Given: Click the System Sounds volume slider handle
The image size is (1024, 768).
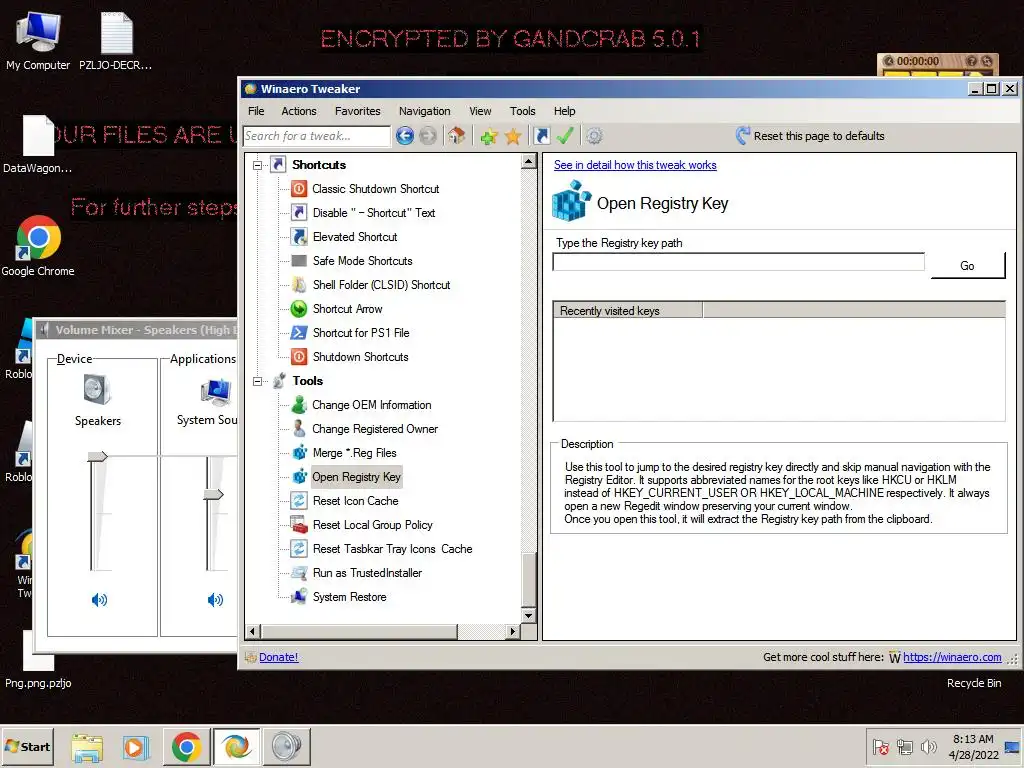Looking at the screenshot, I should pyautogui.click(x=214, y=494).
